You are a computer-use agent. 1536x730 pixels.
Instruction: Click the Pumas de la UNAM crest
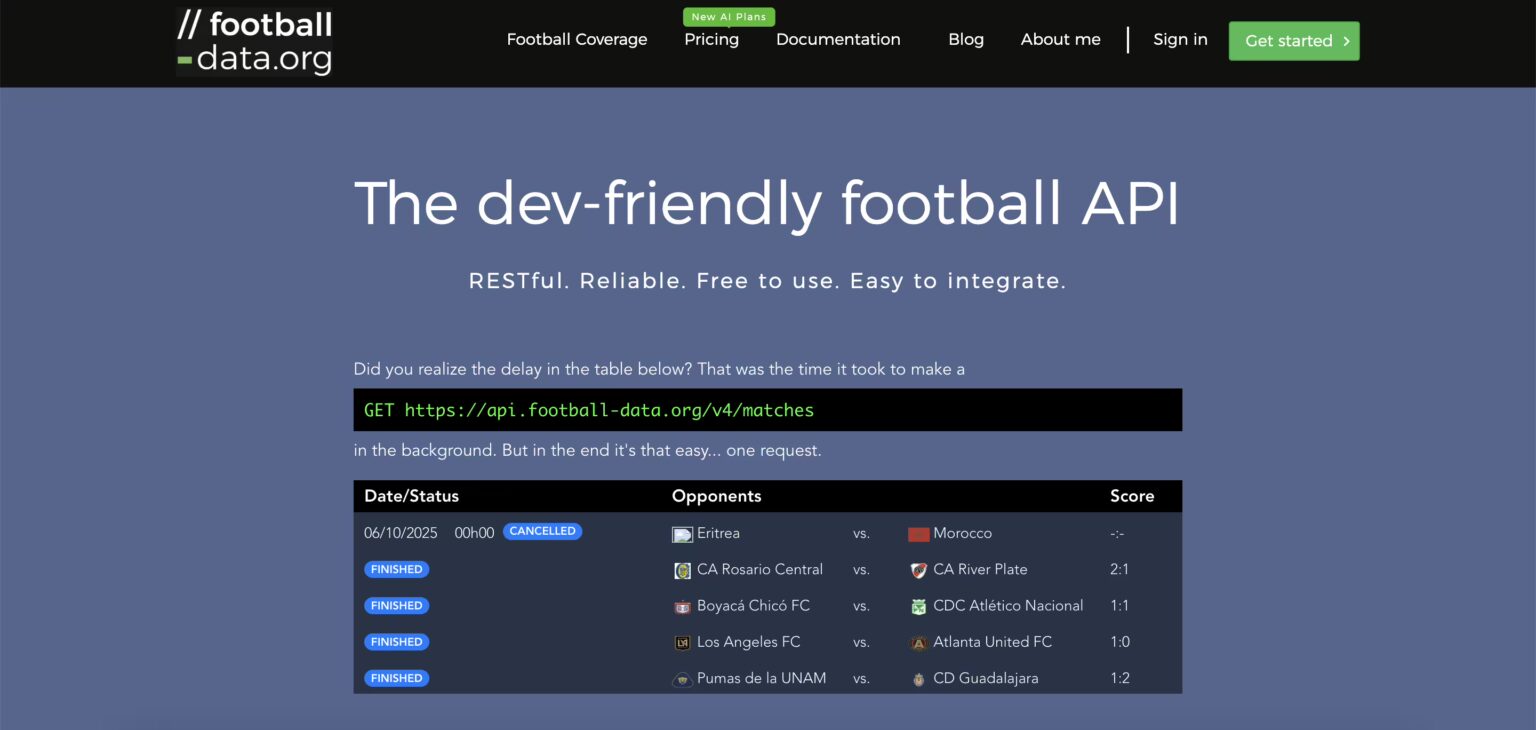click(682, 677)
